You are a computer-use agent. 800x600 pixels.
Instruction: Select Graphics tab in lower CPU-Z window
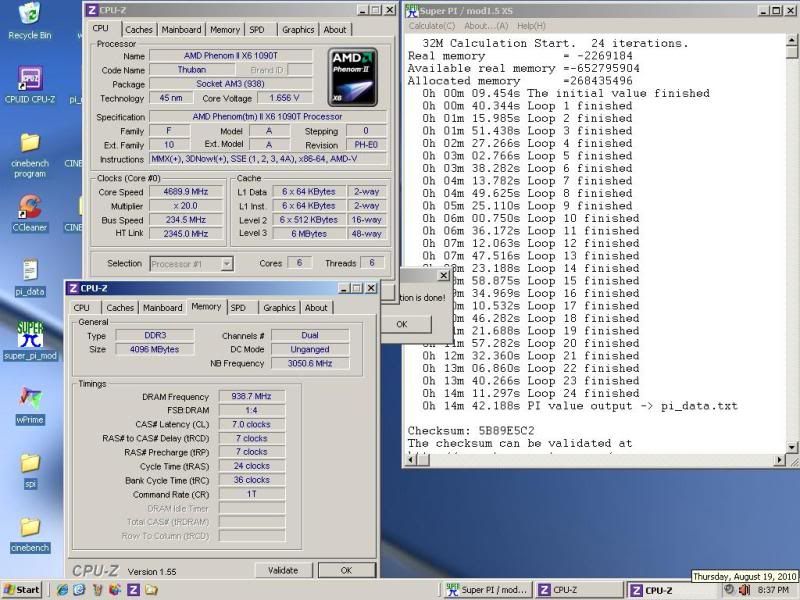click(x=279, y=308)
